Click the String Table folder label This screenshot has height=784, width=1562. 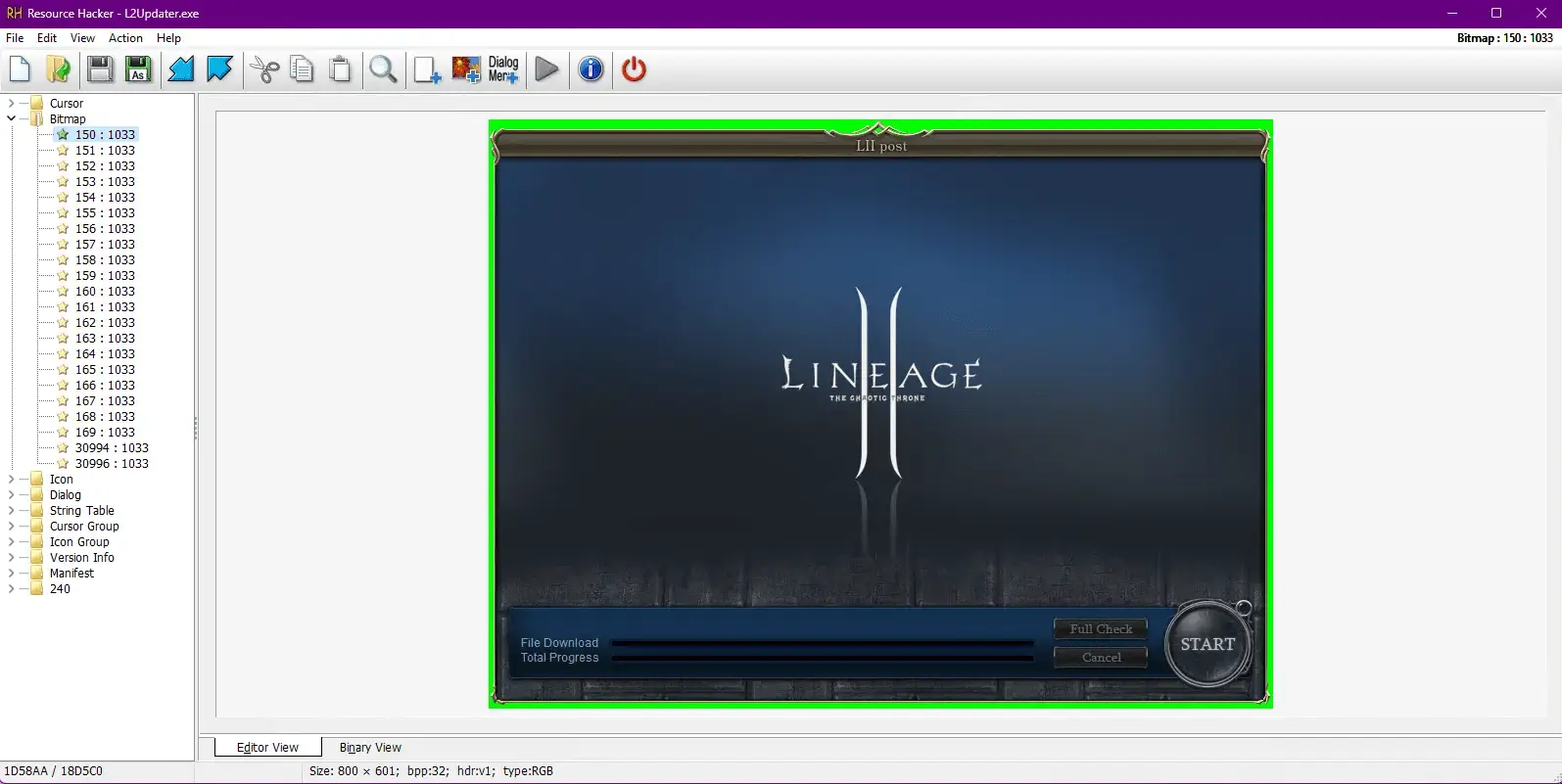pyautogui.click(x=82, y=510)
